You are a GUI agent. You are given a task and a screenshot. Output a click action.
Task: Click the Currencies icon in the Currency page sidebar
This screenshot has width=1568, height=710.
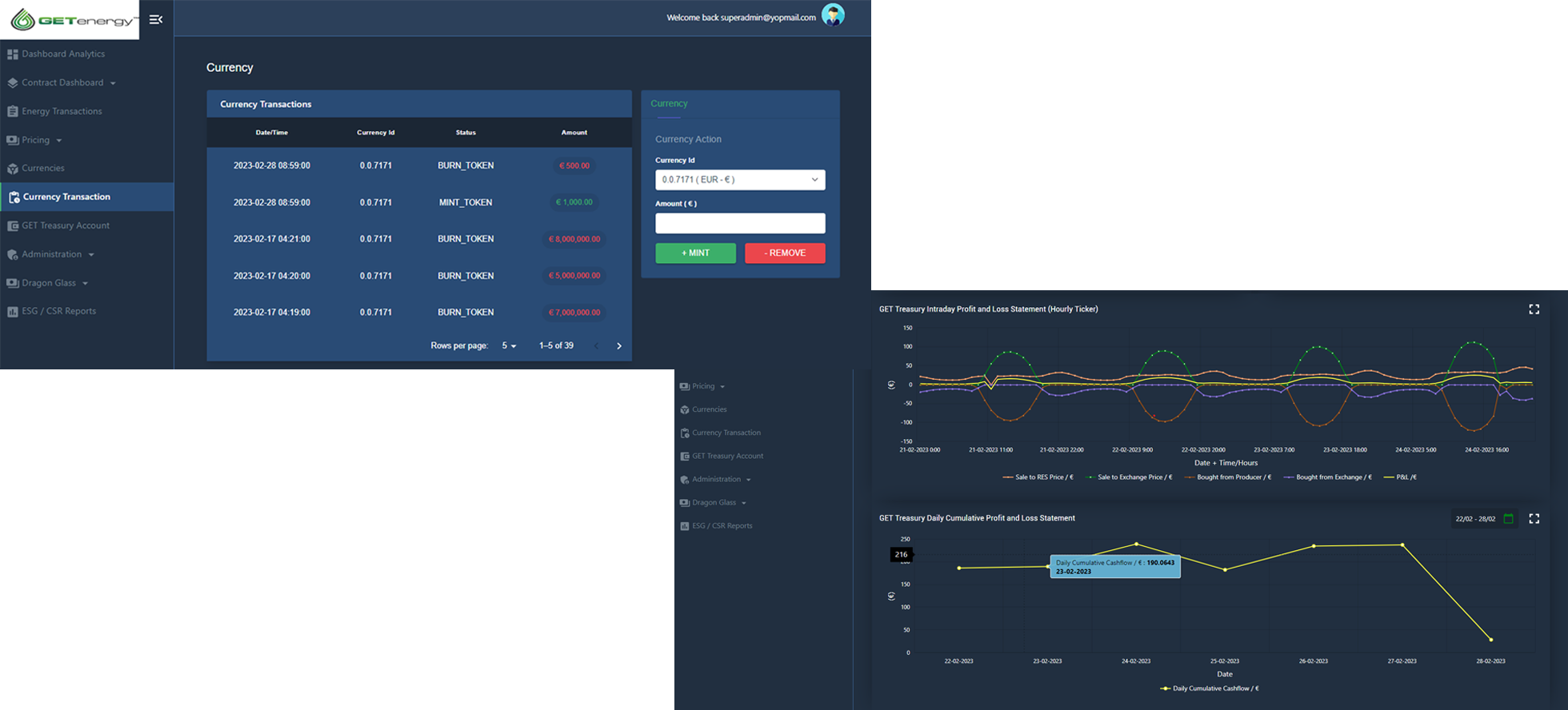[13, 169]
